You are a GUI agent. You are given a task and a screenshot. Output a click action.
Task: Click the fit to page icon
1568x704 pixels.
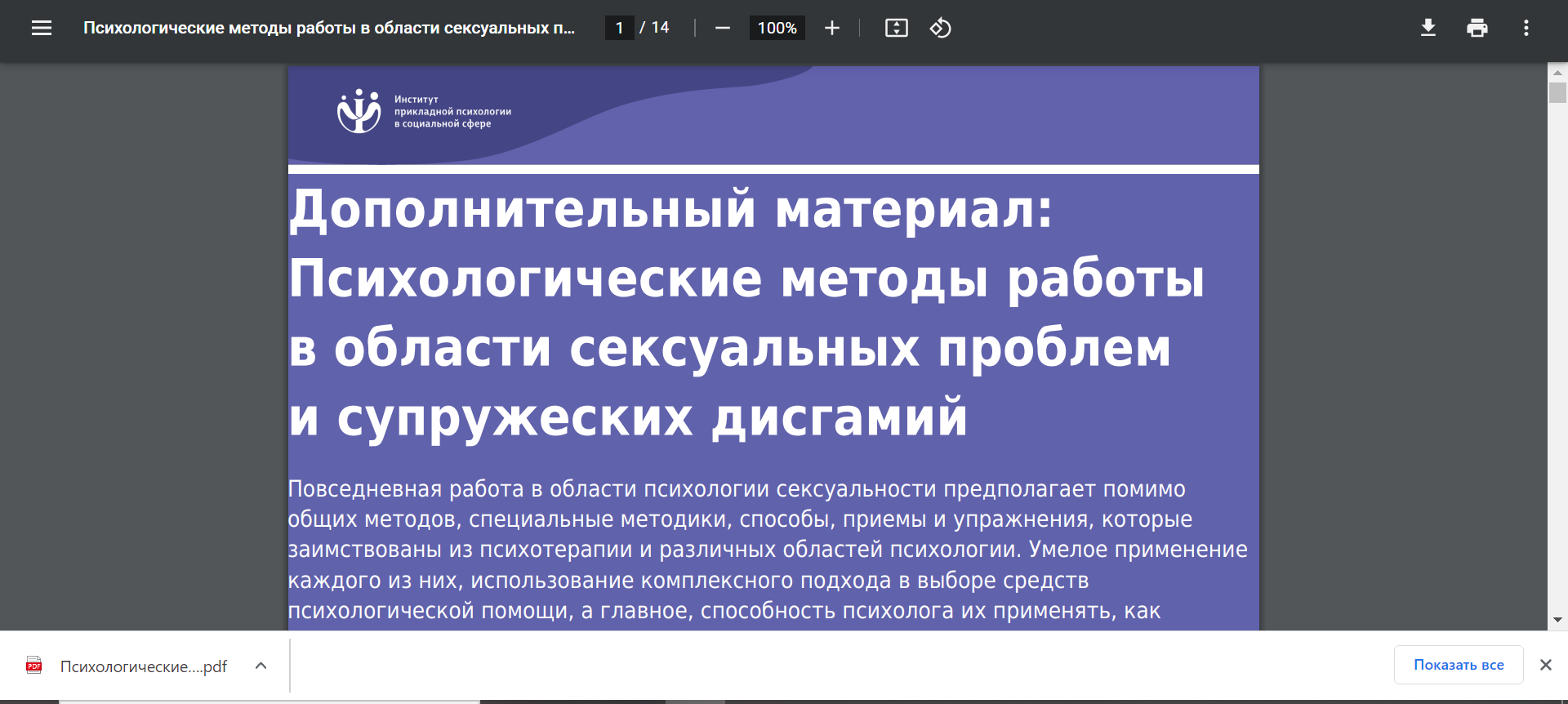coord(897,28)
